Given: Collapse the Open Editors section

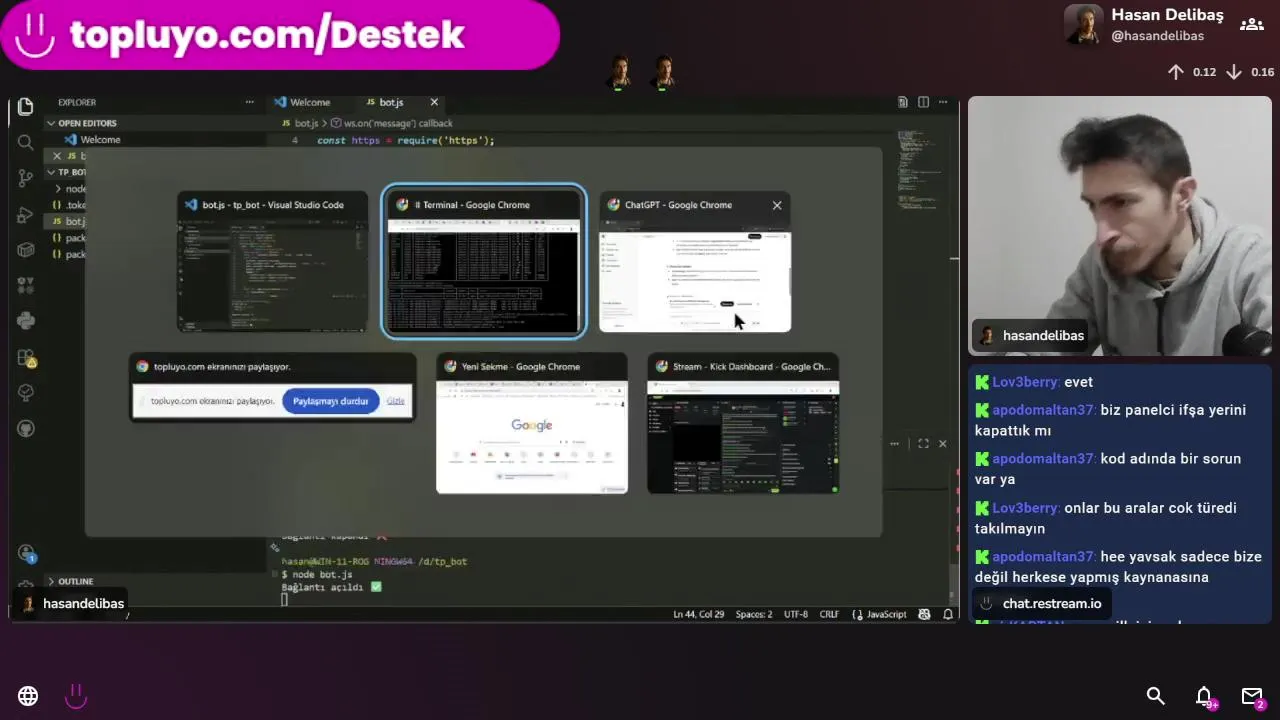Looking at the screenshot, I should click(87, 123).
